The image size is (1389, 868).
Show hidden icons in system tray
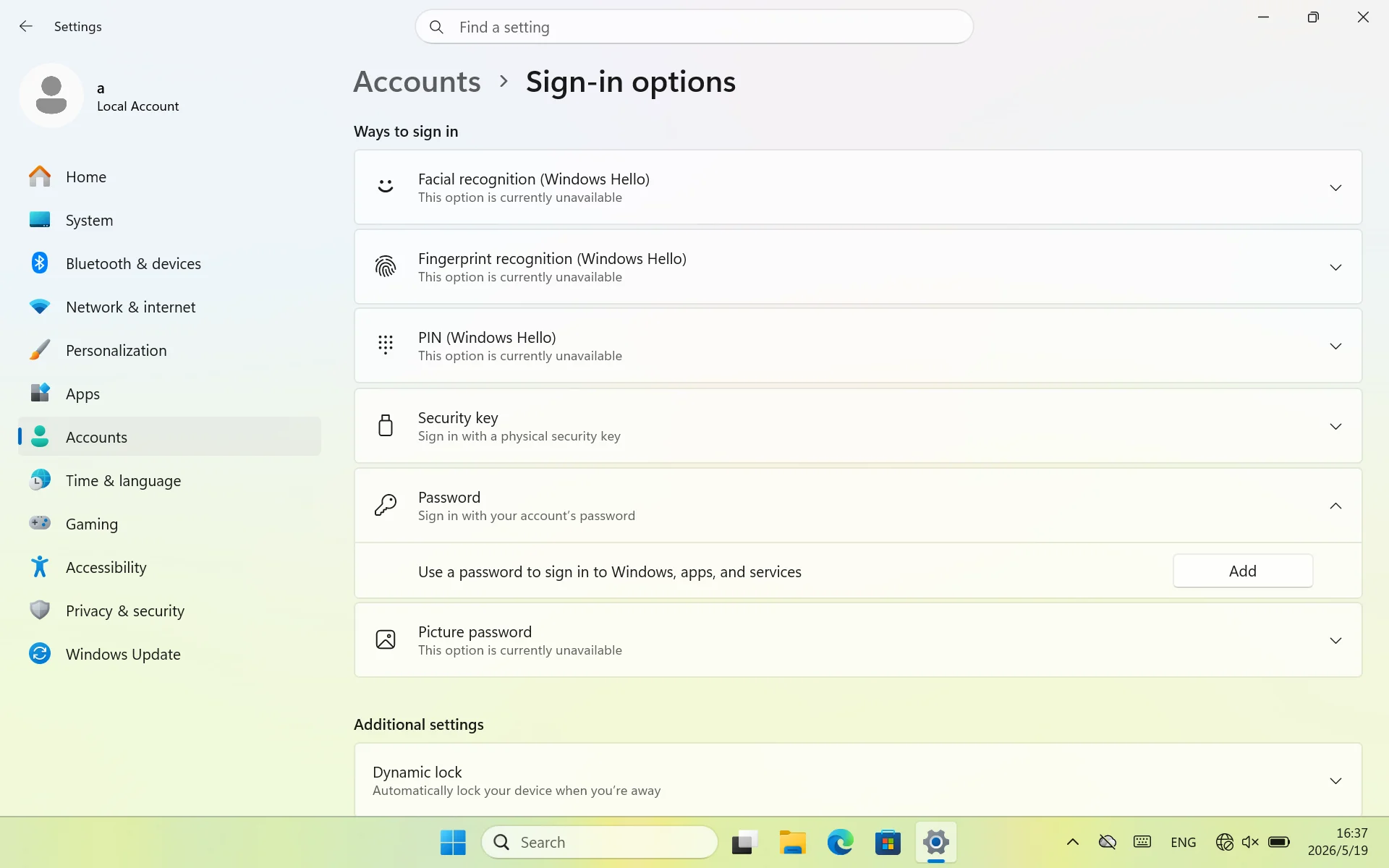tap(1073, 842)
